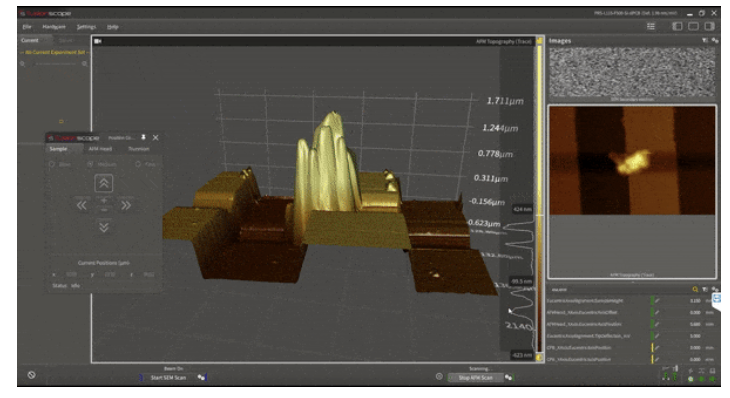Viewport: 730px width, 398px height.
Task: Open AFM scan settings gears icon
Action: pos(508,378)
